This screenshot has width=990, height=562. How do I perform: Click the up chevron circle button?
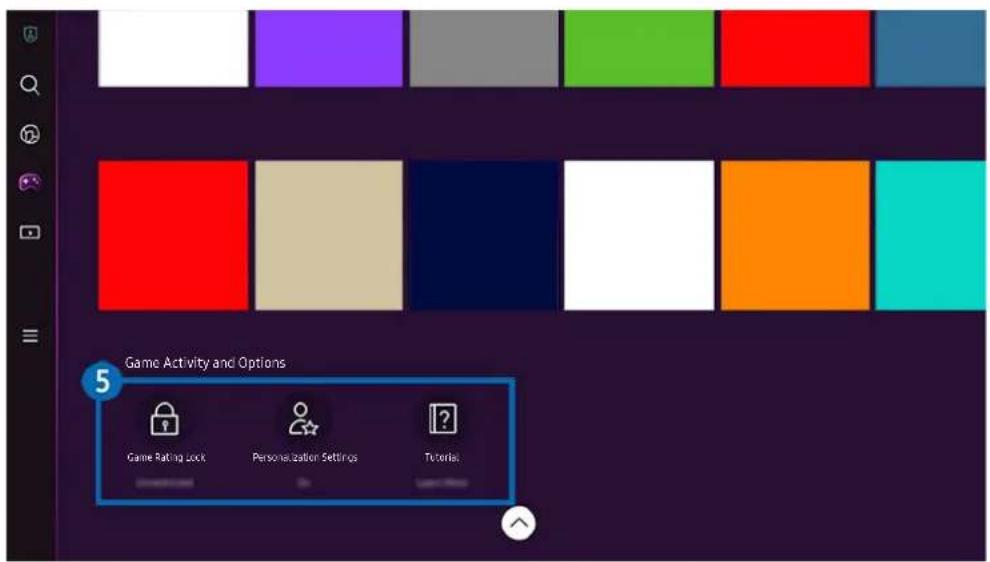(x=518, y=523)
